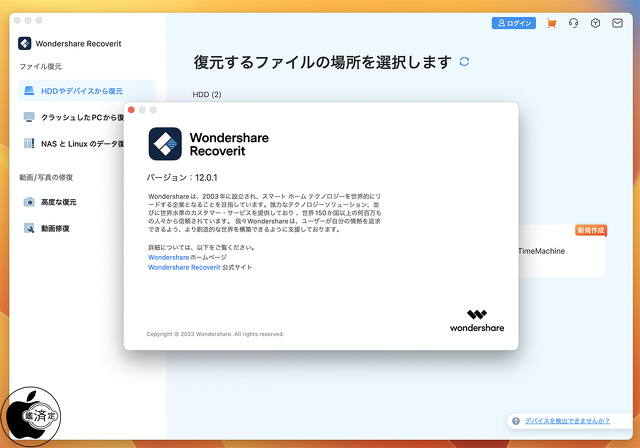Click the HDD drive icon in the sidebar
This screenshot has width=640, height=448.
[29, 91]
